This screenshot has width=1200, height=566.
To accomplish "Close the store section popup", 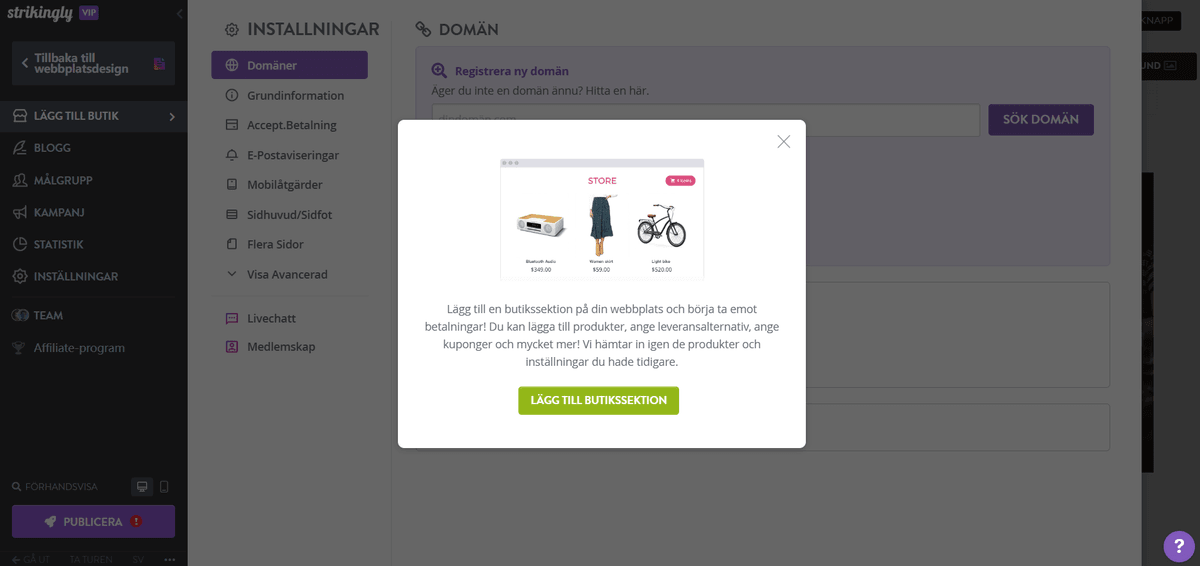I will coord(784,142).
